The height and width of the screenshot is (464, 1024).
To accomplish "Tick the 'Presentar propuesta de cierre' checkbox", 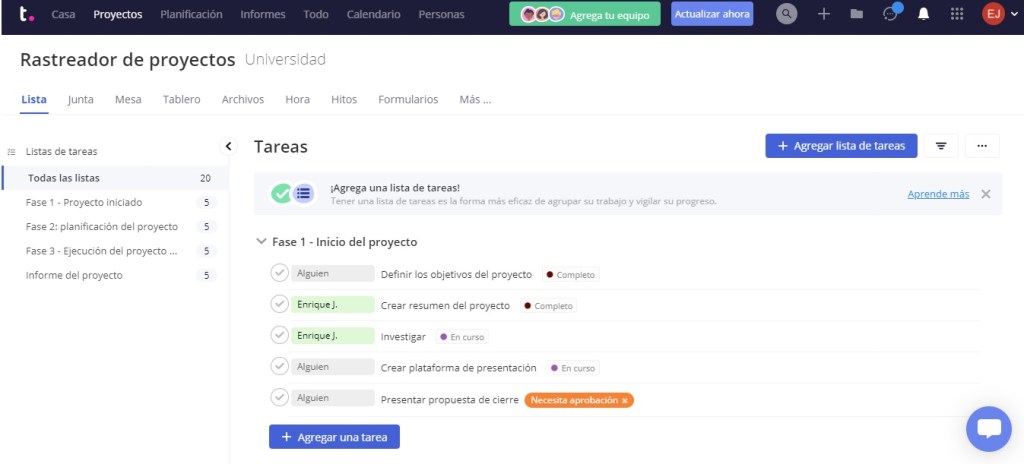I will tap(280, 398).
